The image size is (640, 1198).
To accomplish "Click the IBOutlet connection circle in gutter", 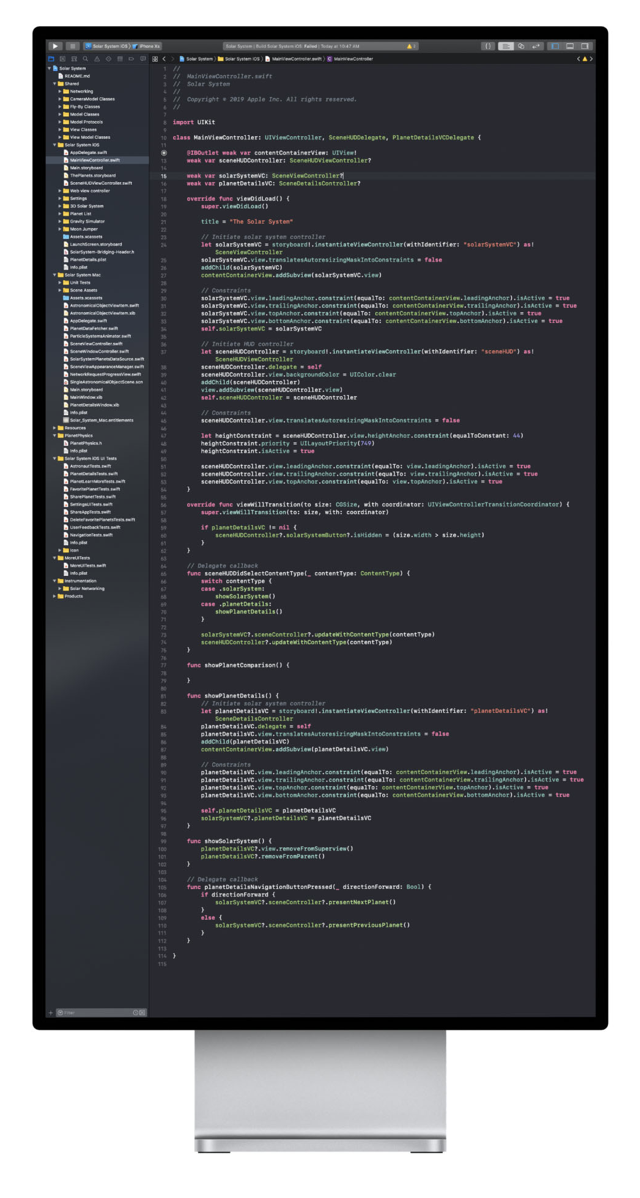I will pos(164,152).
